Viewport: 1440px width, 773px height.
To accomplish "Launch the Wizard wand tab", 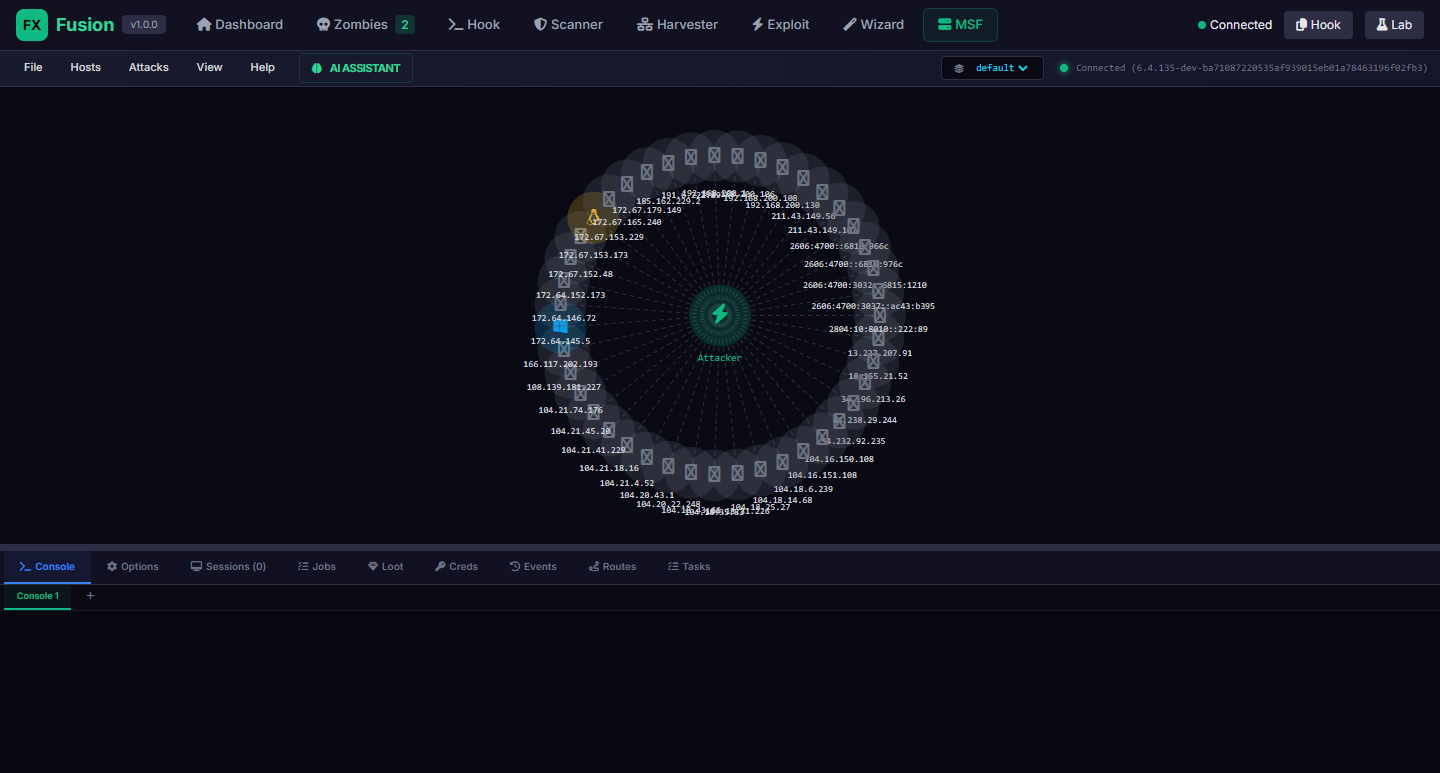I will click(873, 25).
